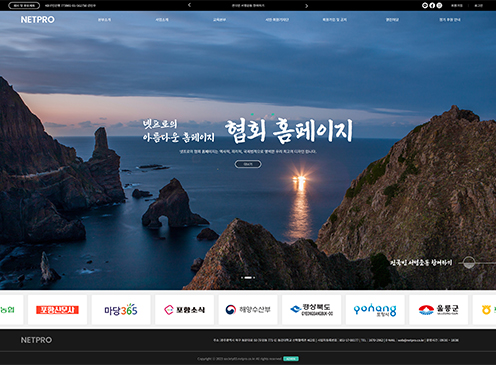The height and width of the screenshot is (365, 496).
Task: Click the NETPRO logo in the header
Action: [x=37, y=20]
